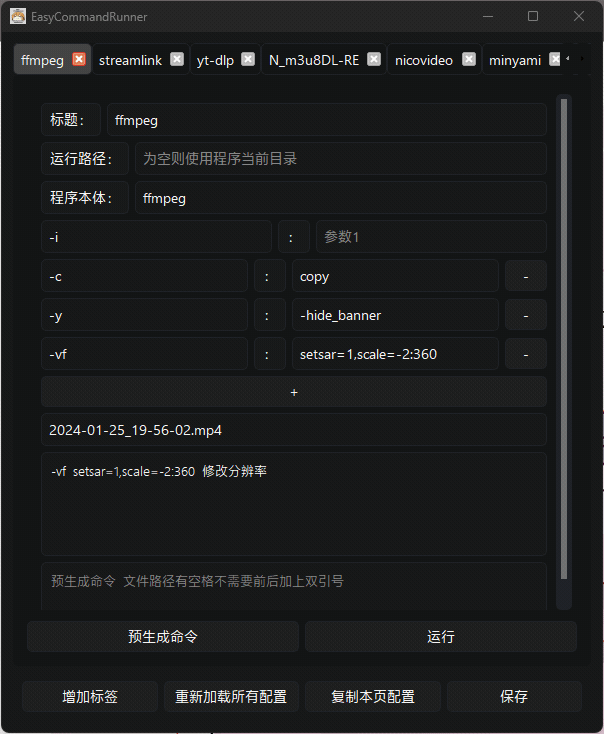Click the 保存 button
The image size is (604, 734).
[514, 697]
